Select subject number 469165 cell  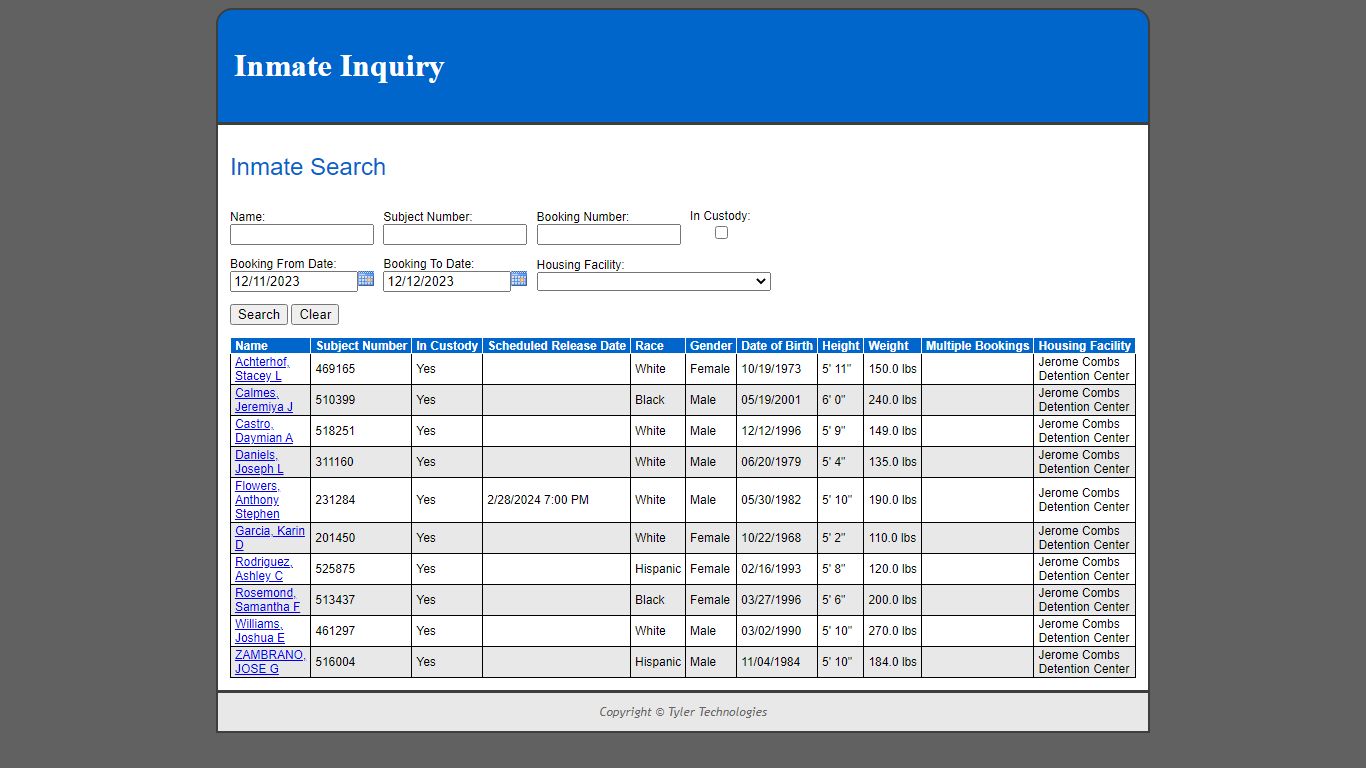[x=361, y=369]
